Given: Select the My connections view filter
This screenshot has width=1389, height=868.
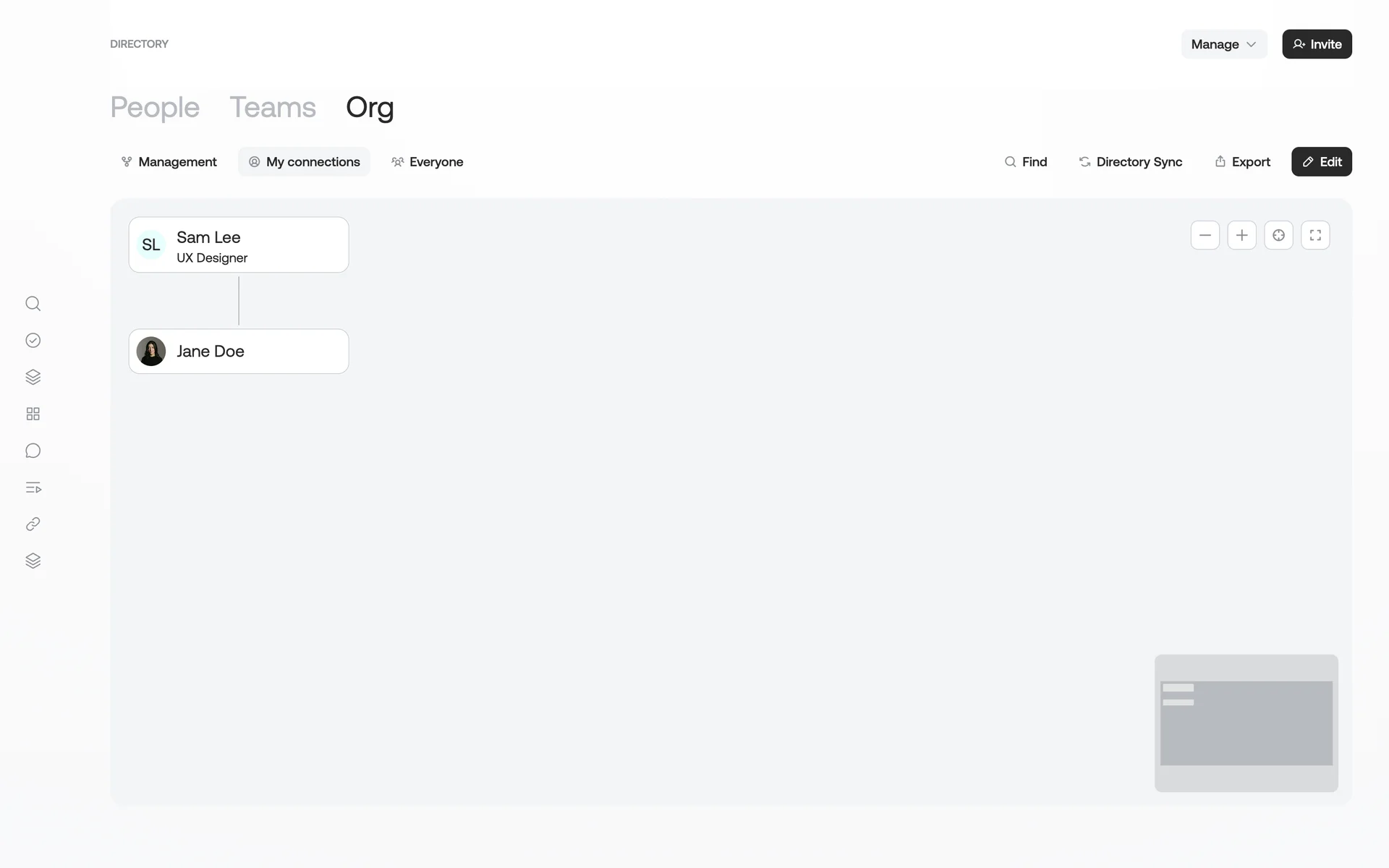Looking at the screenshot, I should click(304, 162).
